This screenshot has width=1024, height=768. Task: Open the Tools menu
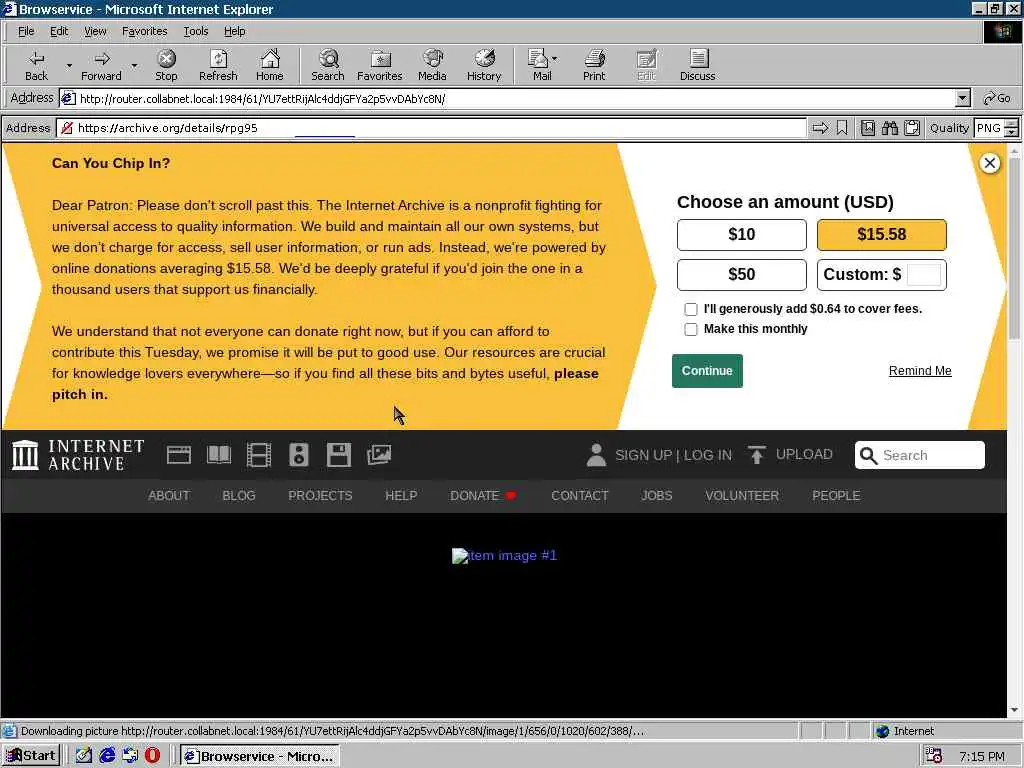point(195,31)
